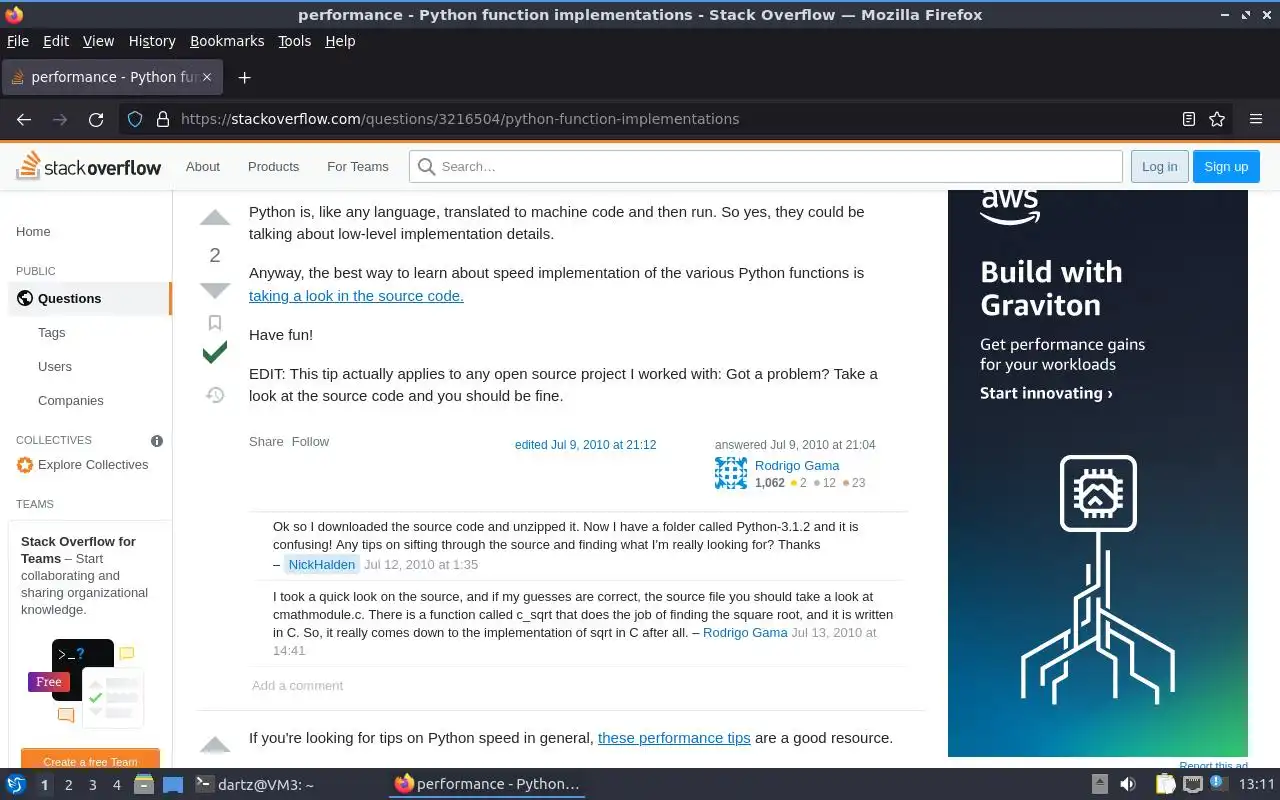
Task: Click the tray notification icon with blue badge
Action: point(1219,784)
